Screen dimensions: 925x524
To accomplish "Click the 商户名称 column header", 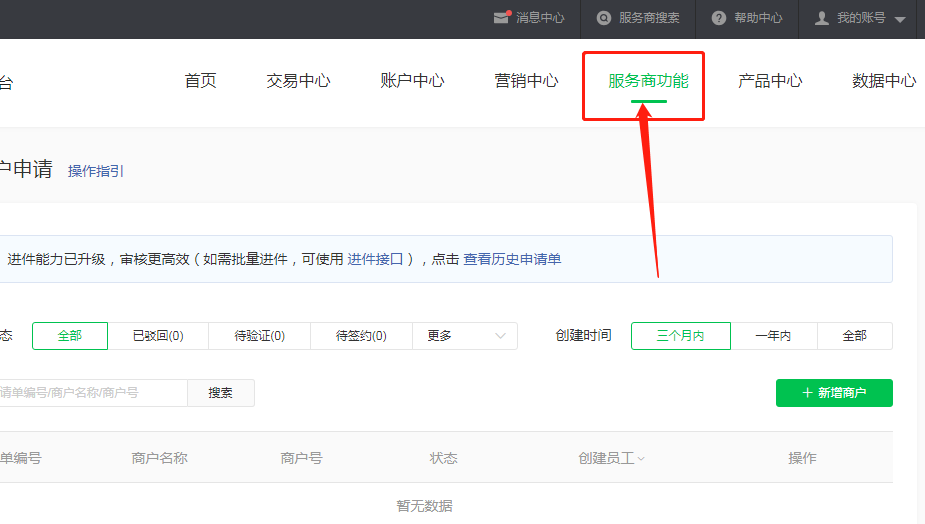I will [x=159, y=458].
